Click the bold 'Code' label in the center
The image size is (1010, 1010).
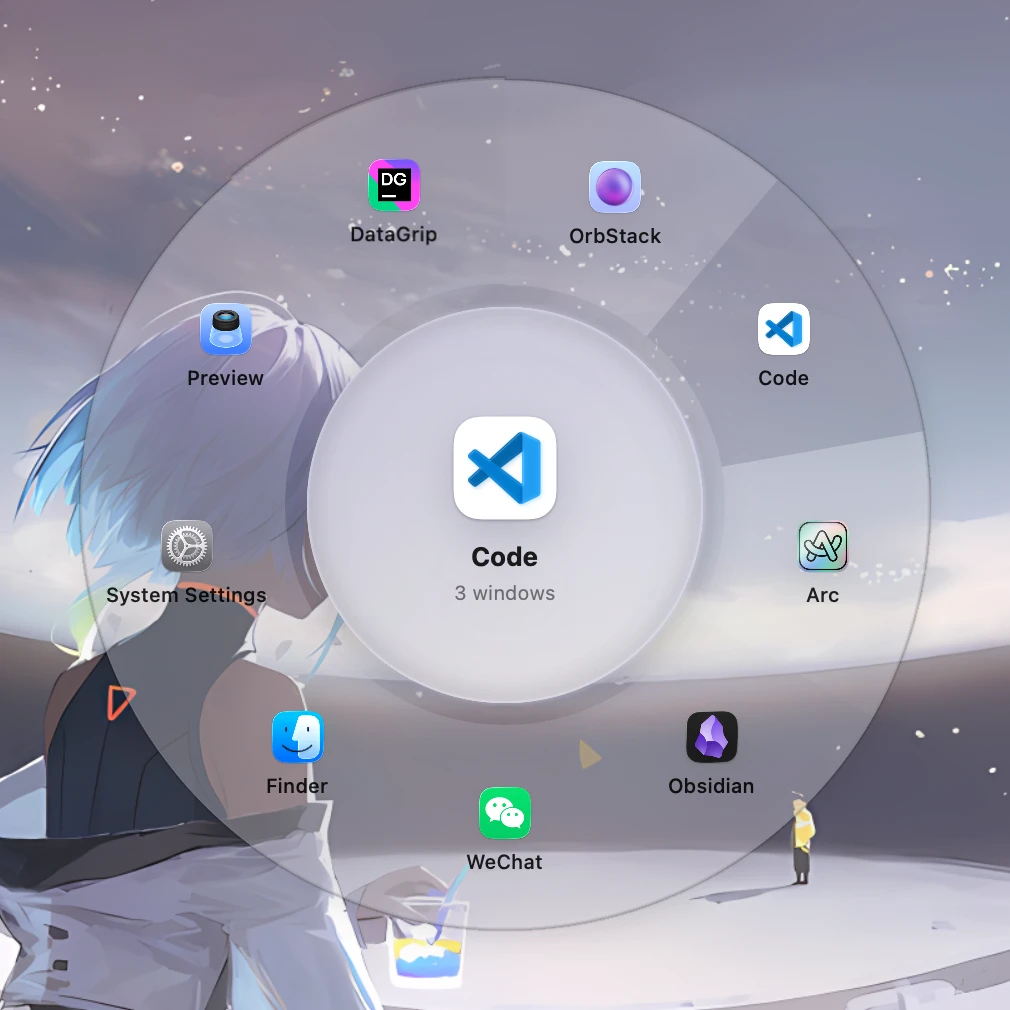click(505, 557)
